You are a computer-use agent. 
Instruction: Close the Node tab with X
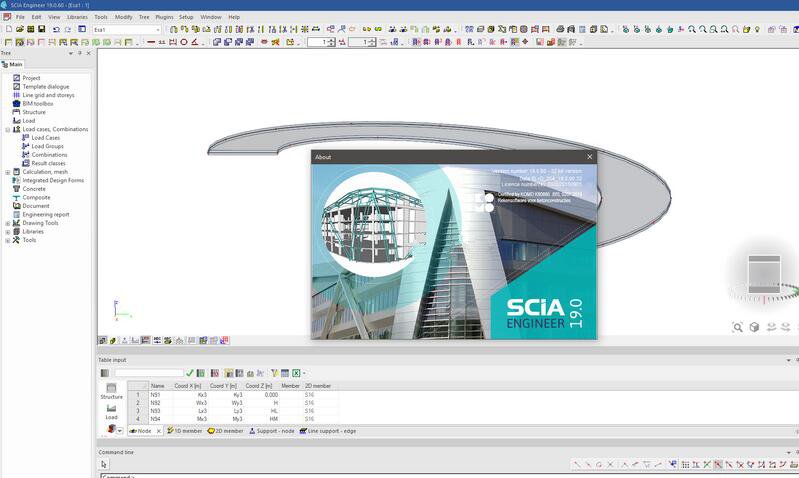(158, 431)
